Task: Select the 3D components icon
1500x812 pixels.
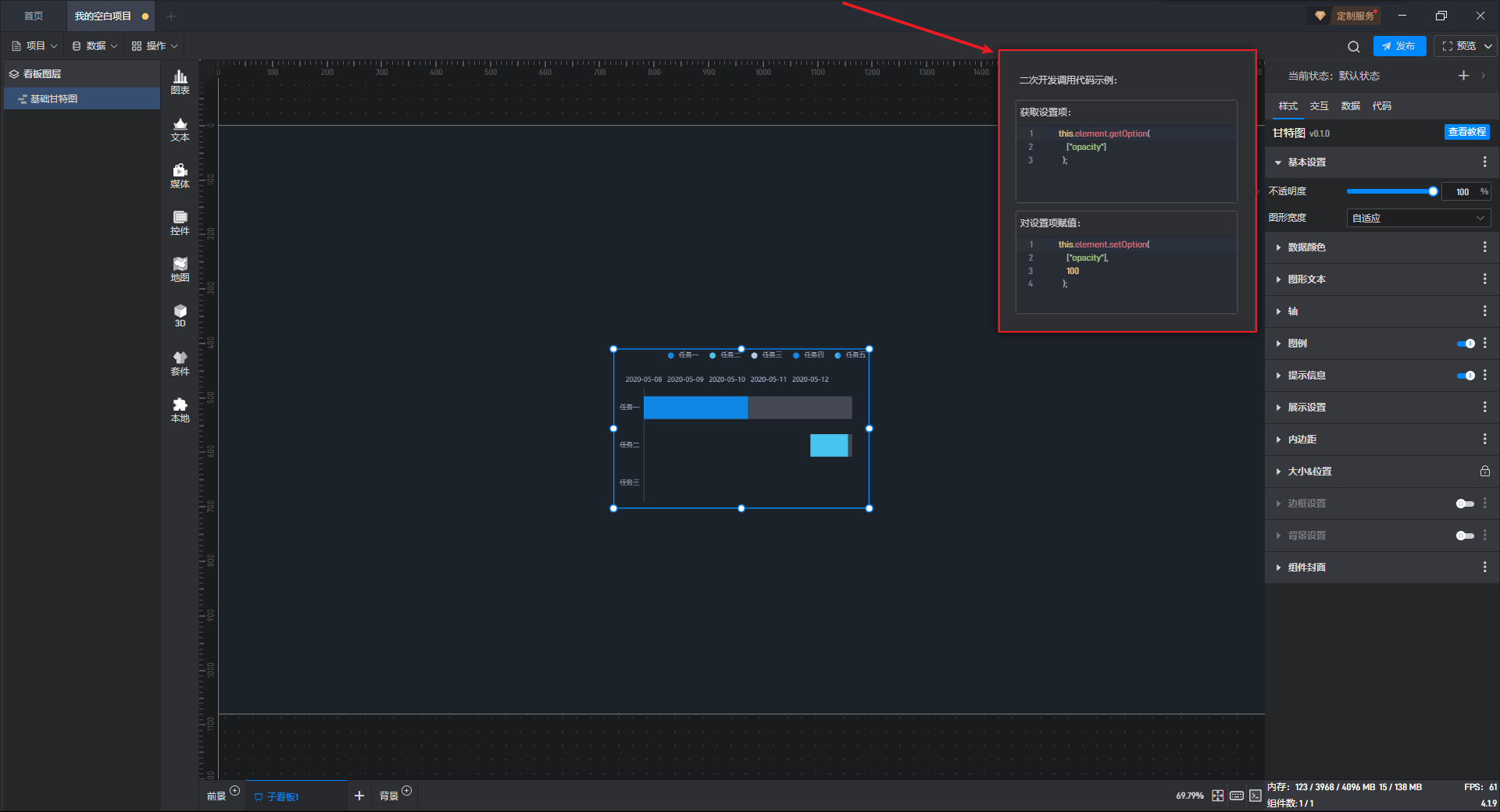Action: (x=180, y=315)
